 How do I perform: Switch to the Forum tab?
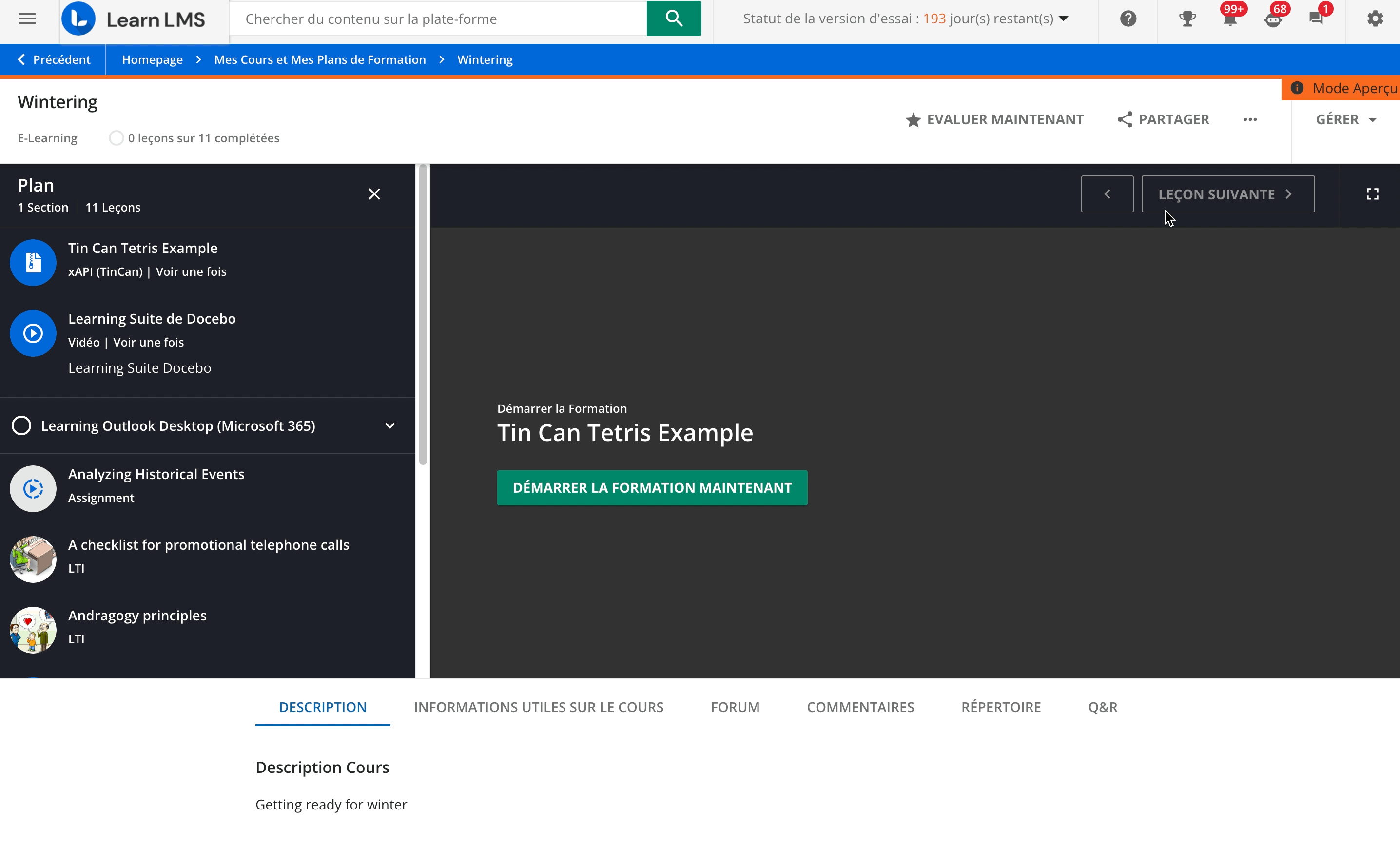[735, 707]
